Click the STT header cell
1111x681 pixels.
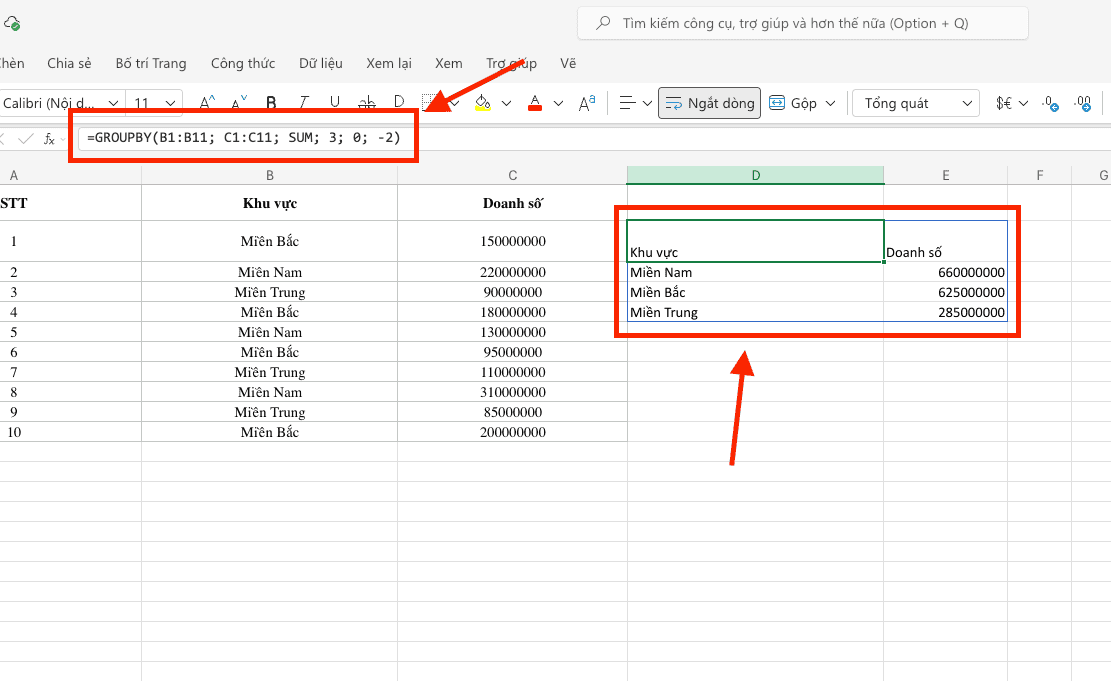tap(71, 203)
